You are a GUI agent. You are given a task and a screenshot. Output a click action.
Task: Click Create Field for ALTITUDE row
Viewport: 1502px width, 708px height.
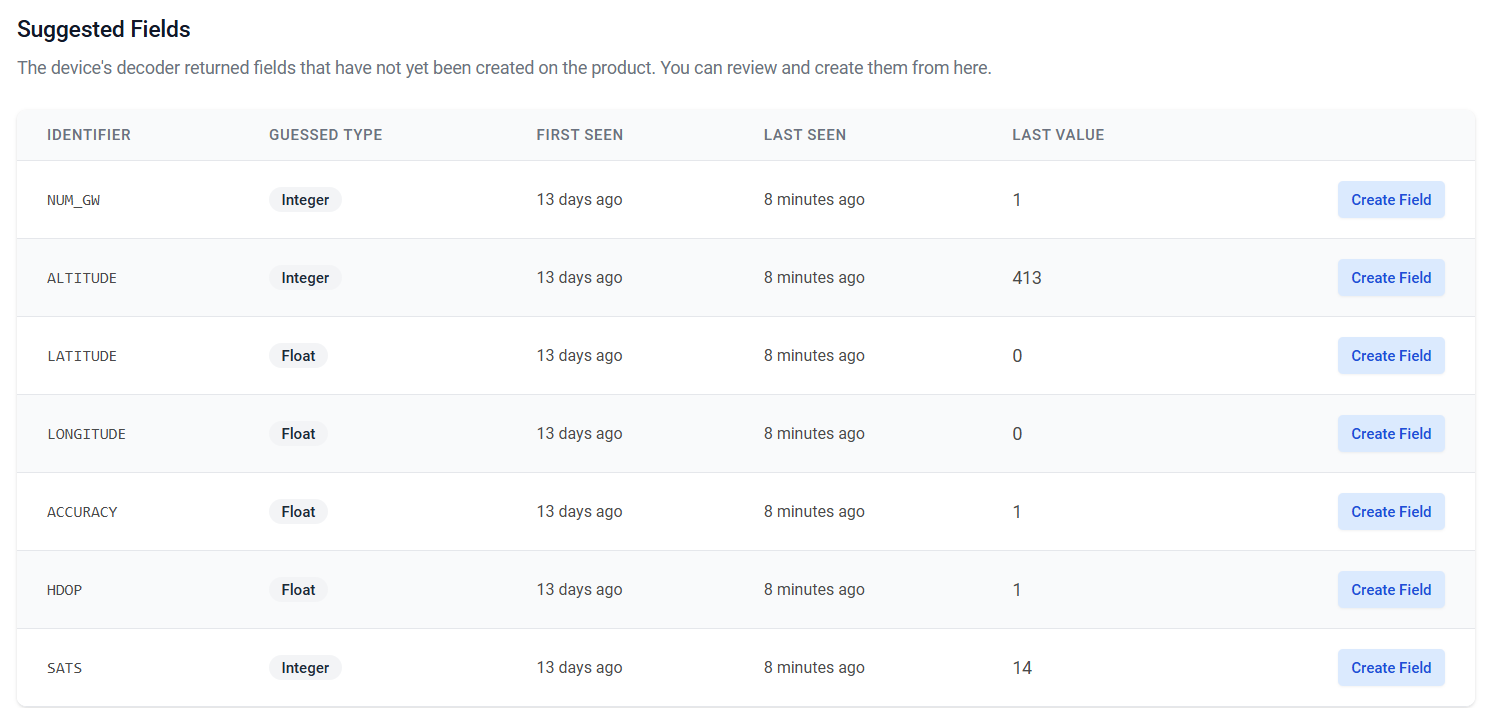(1390, 278)
